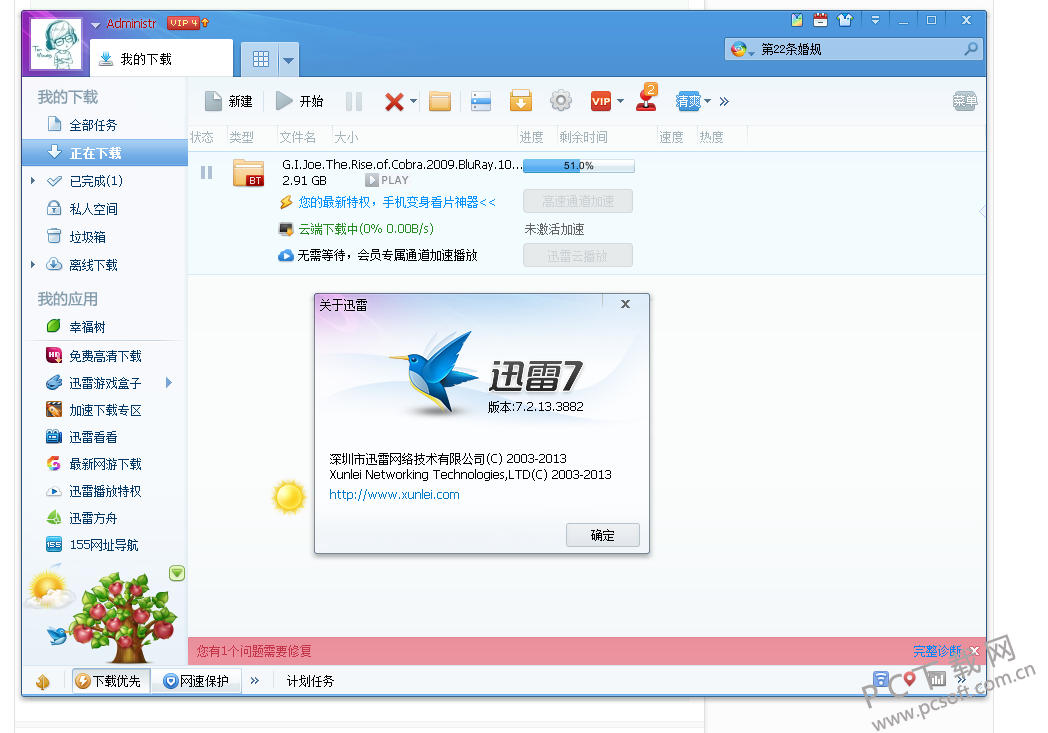This screenshot has height=733, width=1048.
Task: Open the calendar icon in the title bar
Action: pyautogui.click(x=820, y=20)
